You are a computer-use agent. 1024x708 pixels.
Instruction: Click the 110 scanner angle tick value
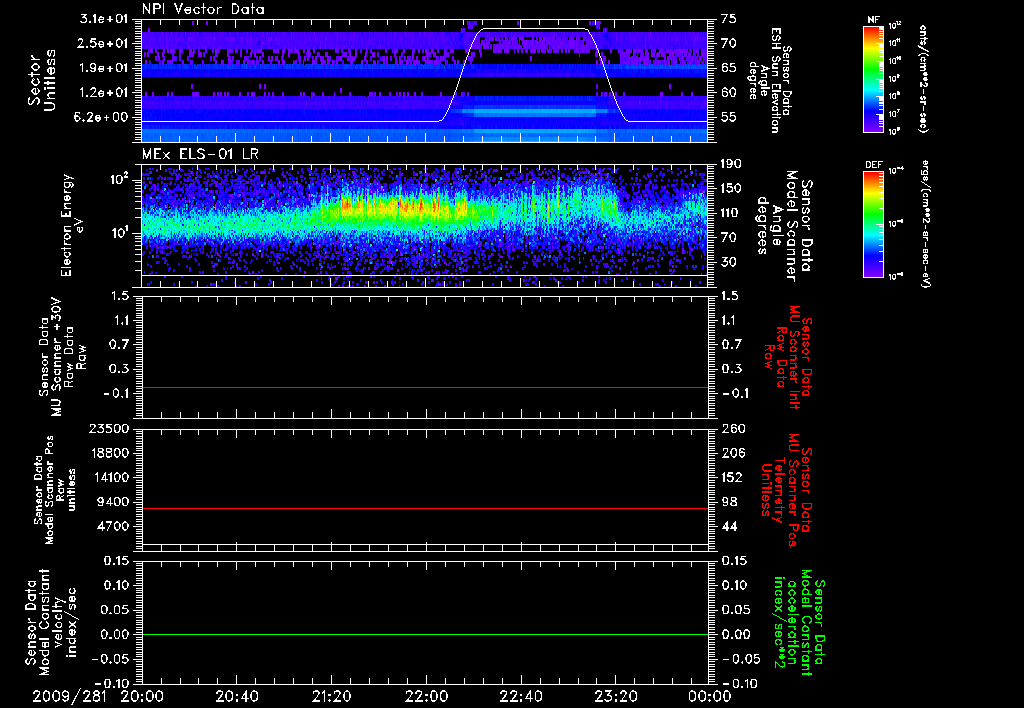pos(732,213)
